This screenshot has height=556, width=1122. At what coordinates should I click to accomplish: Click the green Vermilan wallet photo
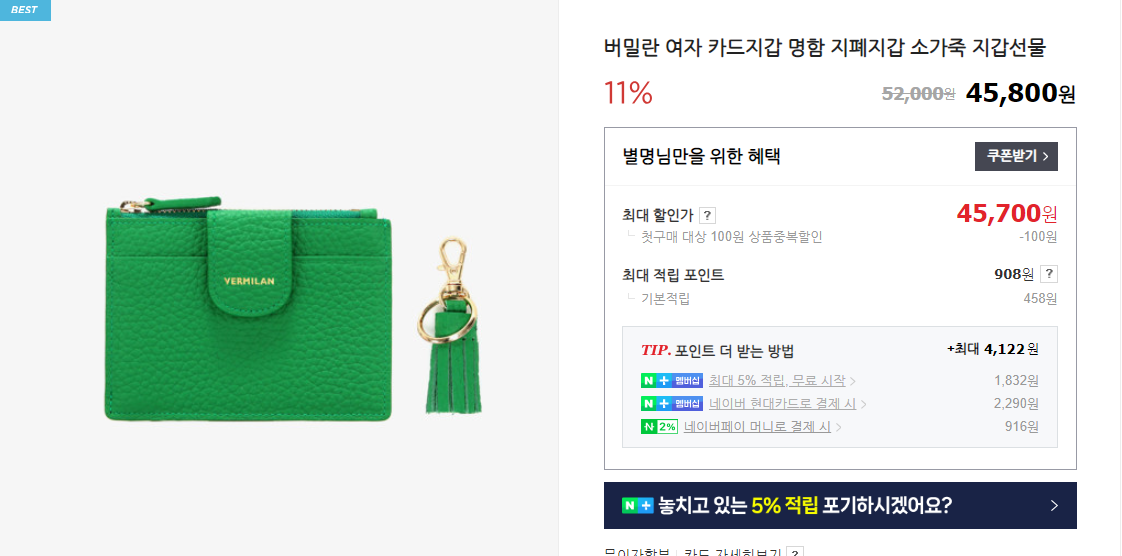(248, 309)
